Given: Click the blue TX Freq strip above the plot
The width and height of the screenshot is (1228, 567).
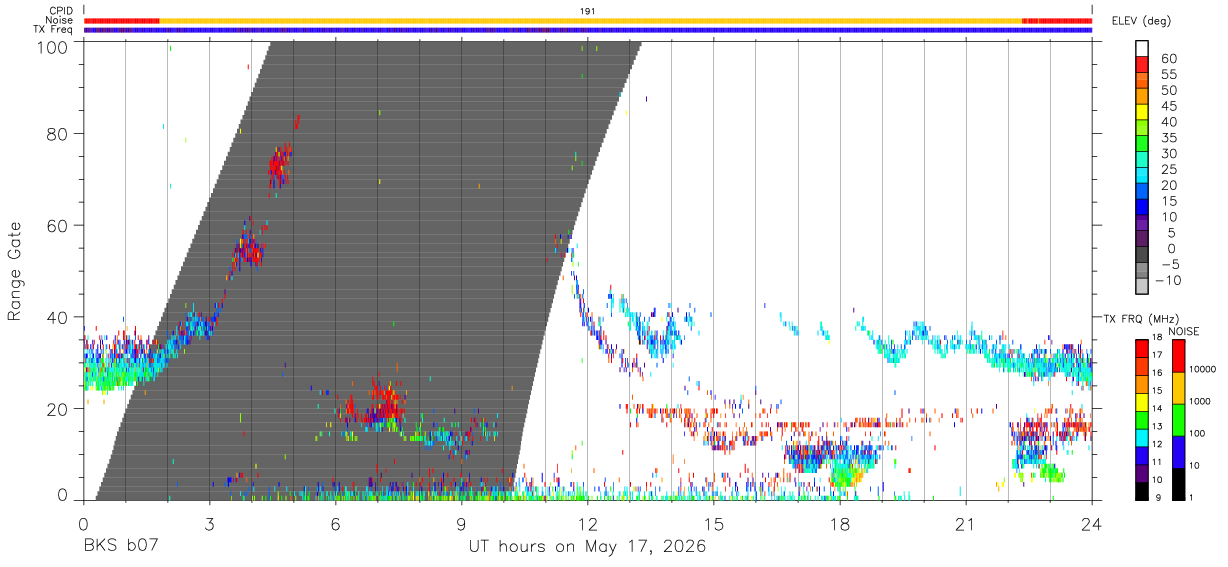Looking at the screenshot, I should pos(588,30).
